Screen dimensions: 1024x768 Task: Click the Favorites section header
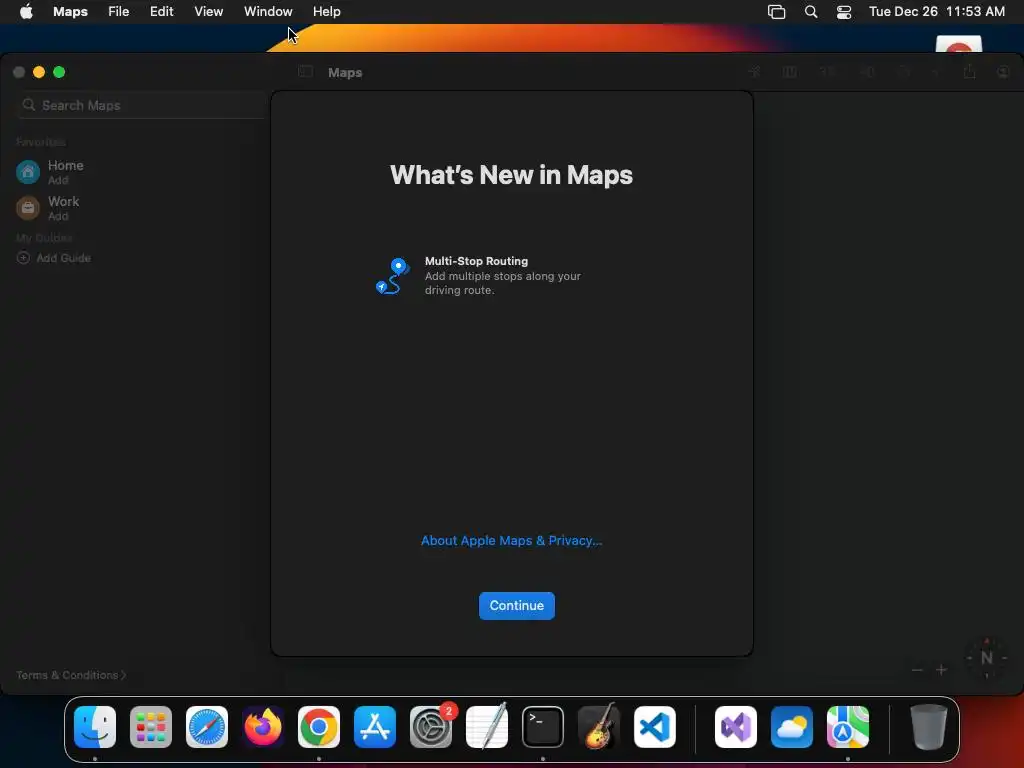pyautogui.click(x=40, y=142)
